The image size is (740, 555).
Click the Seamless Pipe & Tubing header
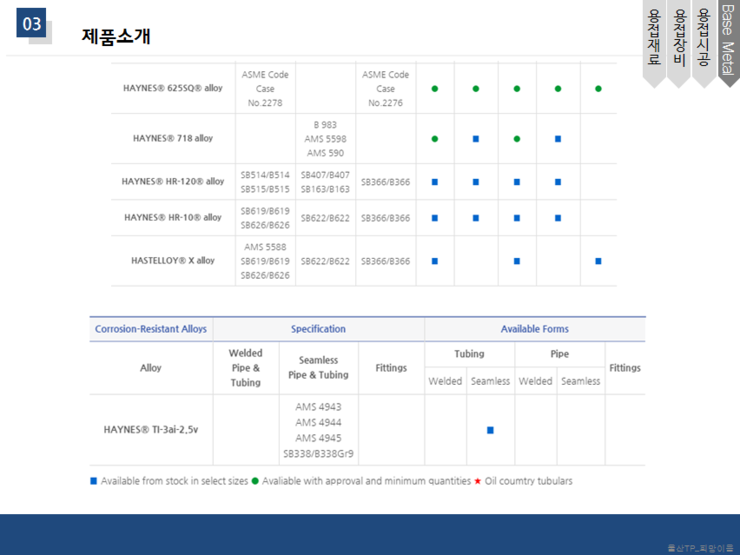tap(319, 367)
